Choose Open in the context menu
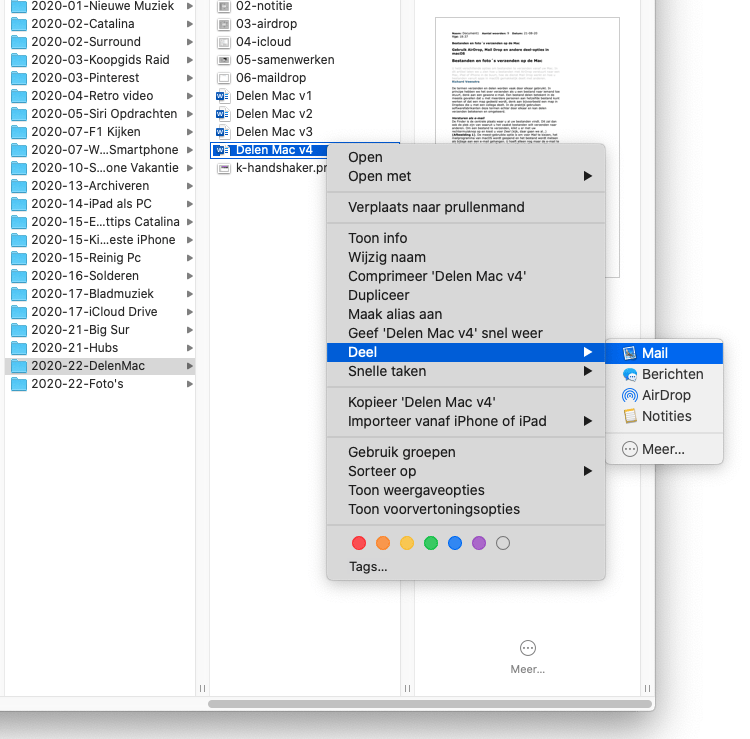The width and height of the screenshot is (750, 739). pos(466,157)
